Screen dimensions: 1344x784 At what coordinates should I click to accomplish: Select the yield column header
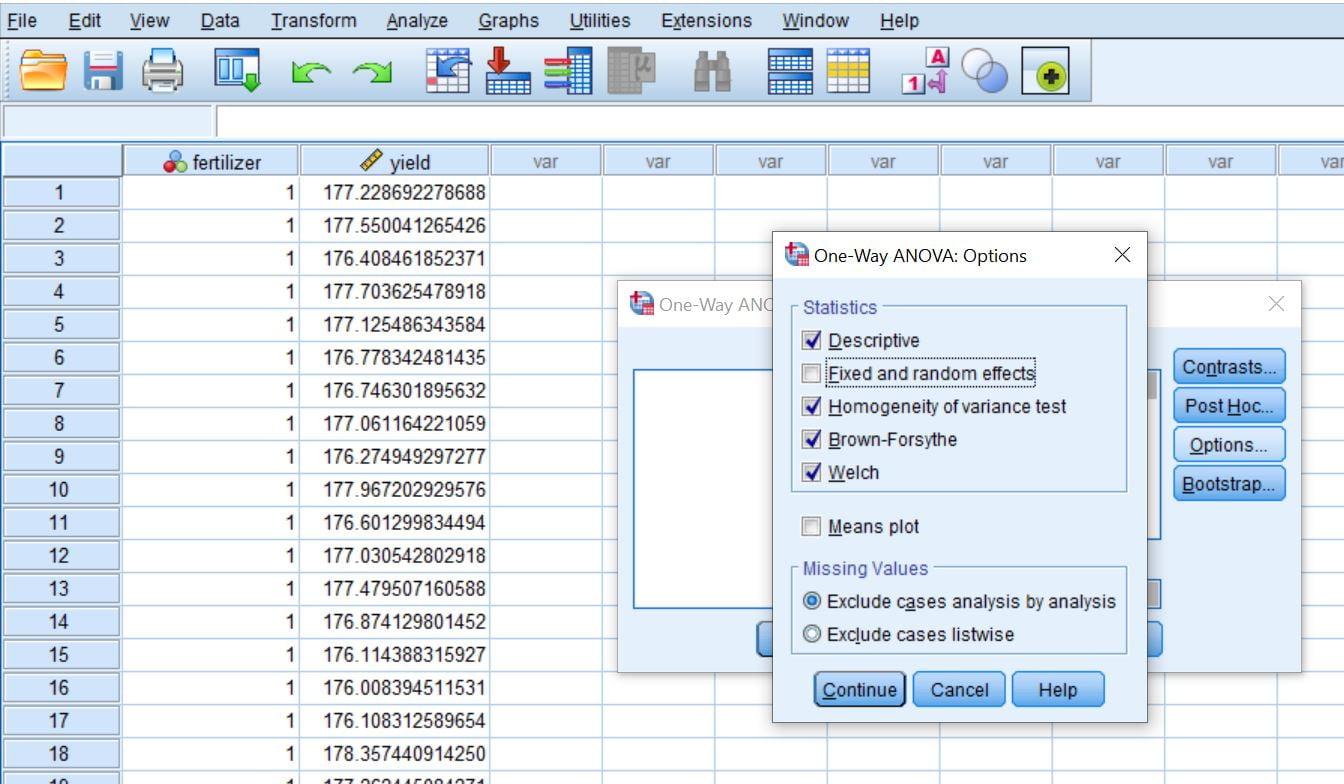394,162
